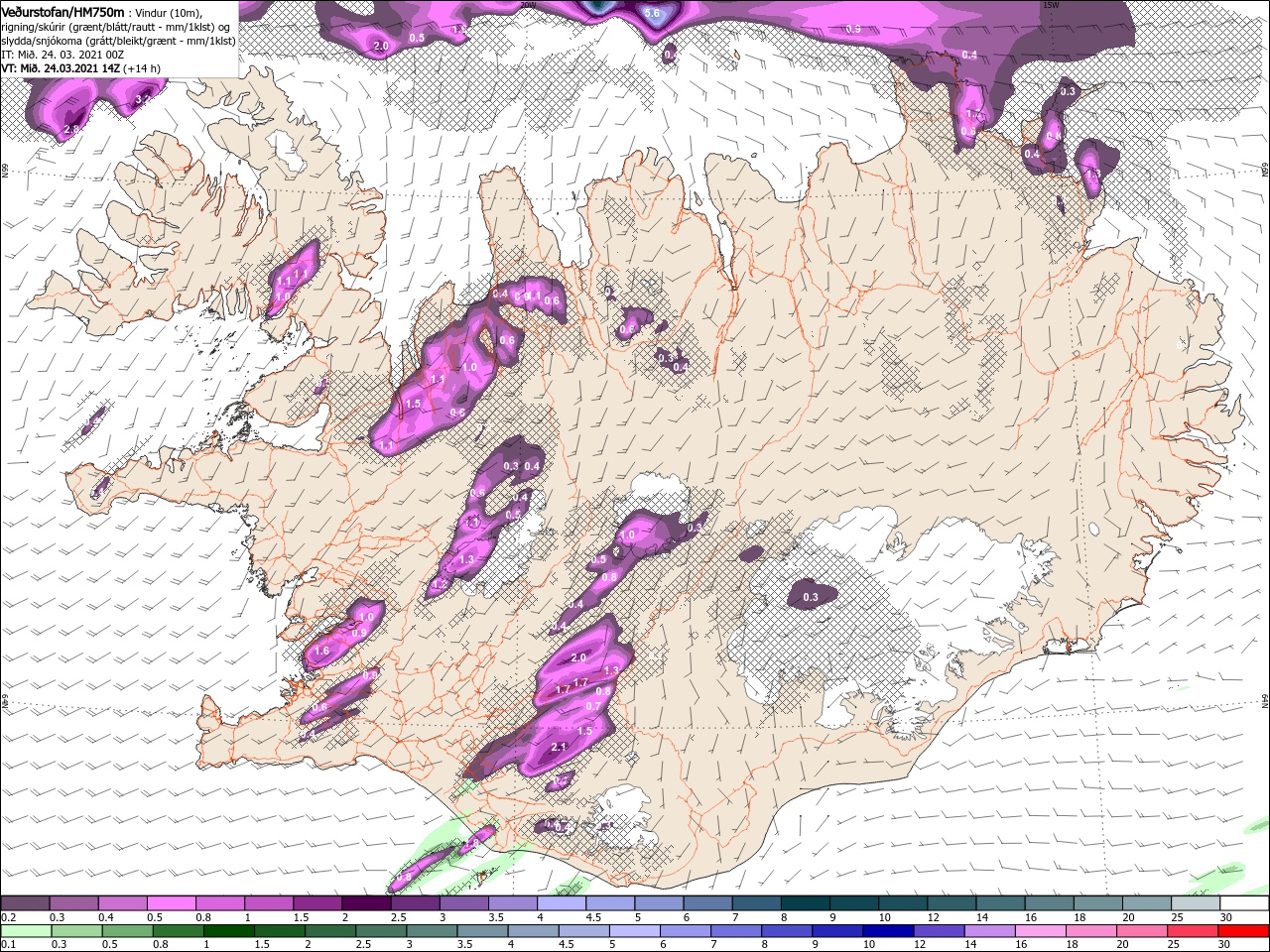Click the 'slydda/snjókoma' legend description line
Screen dimensions: 1270x952
pyautogui.click(x=118, y=41)
